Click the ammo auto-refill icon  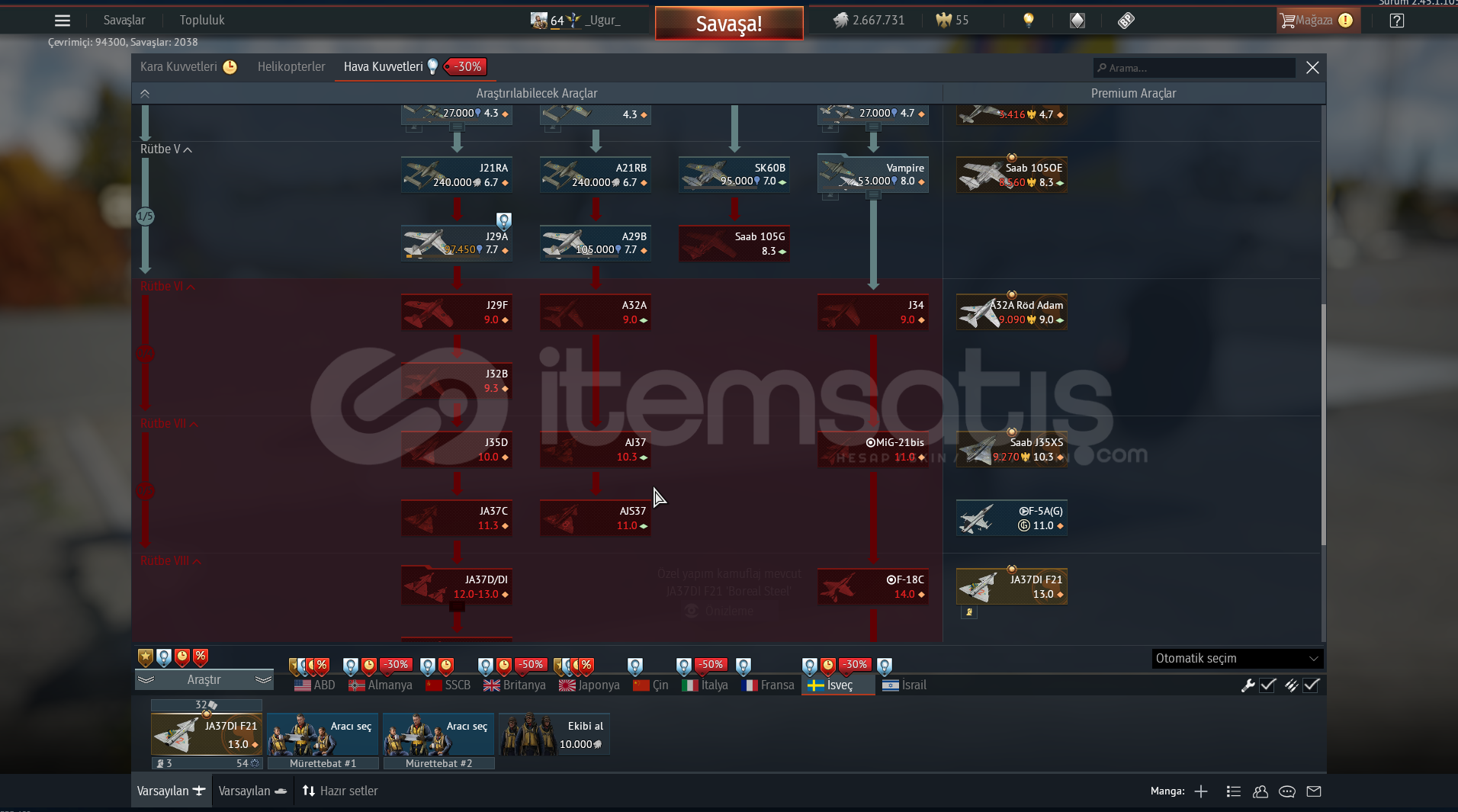tap(1291, 685)
